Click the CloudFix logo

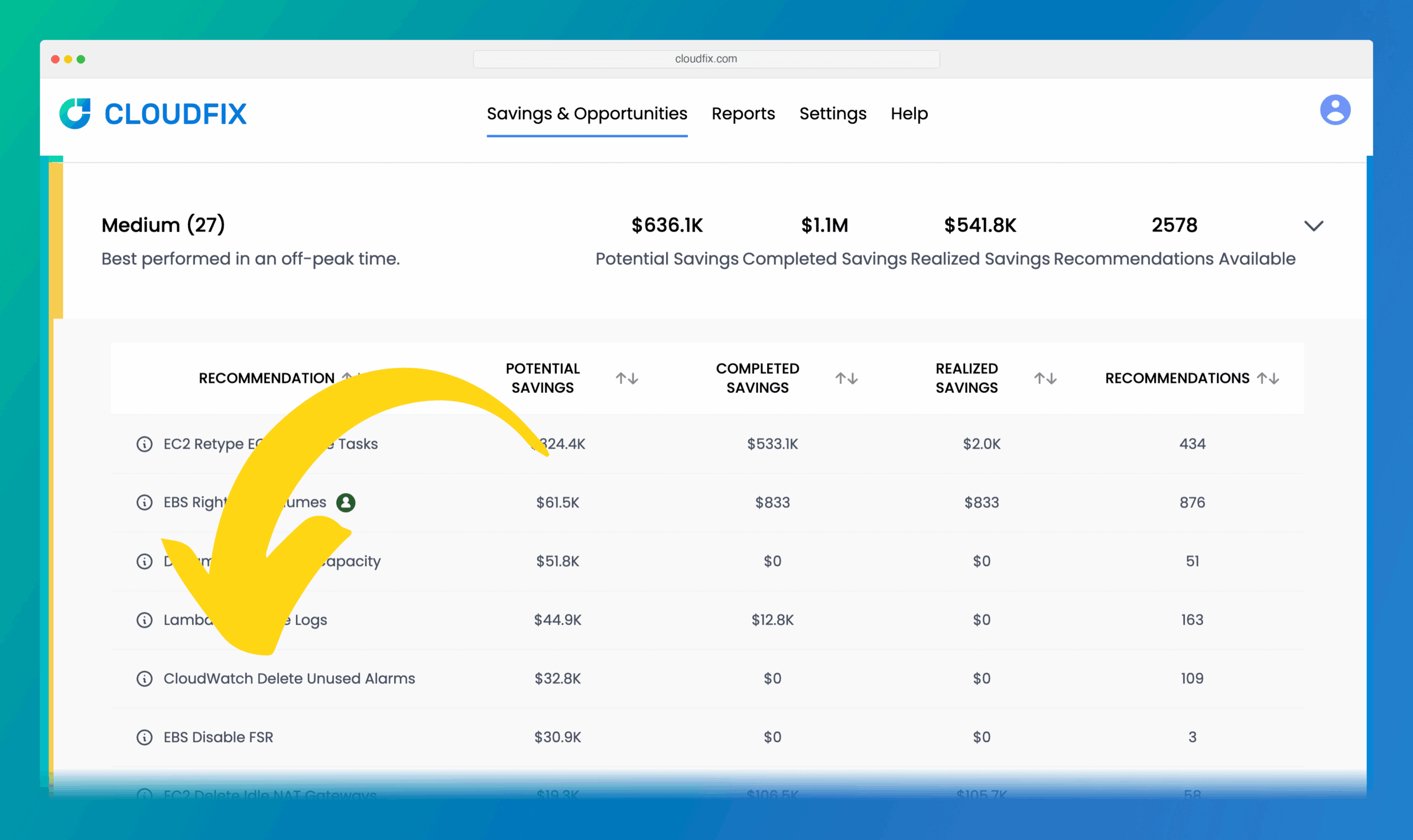[153, 114]
